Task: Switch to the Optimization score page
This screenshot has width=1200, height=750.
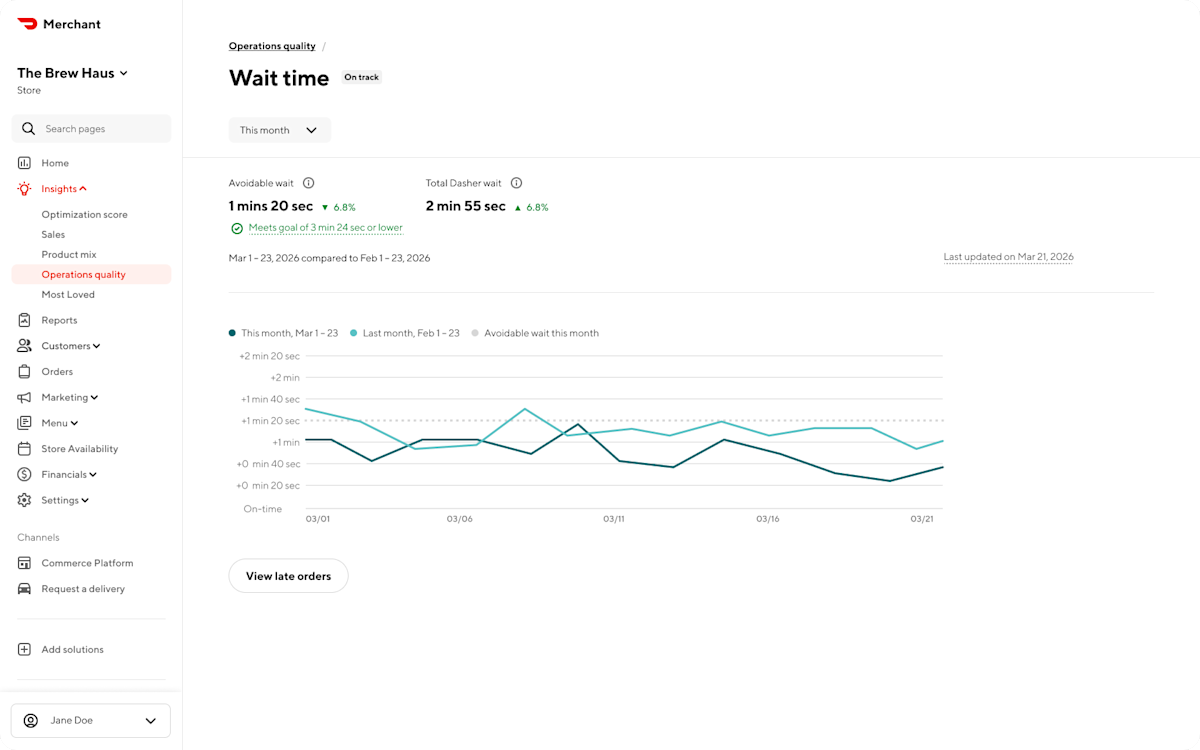Action: click(84, 214)
